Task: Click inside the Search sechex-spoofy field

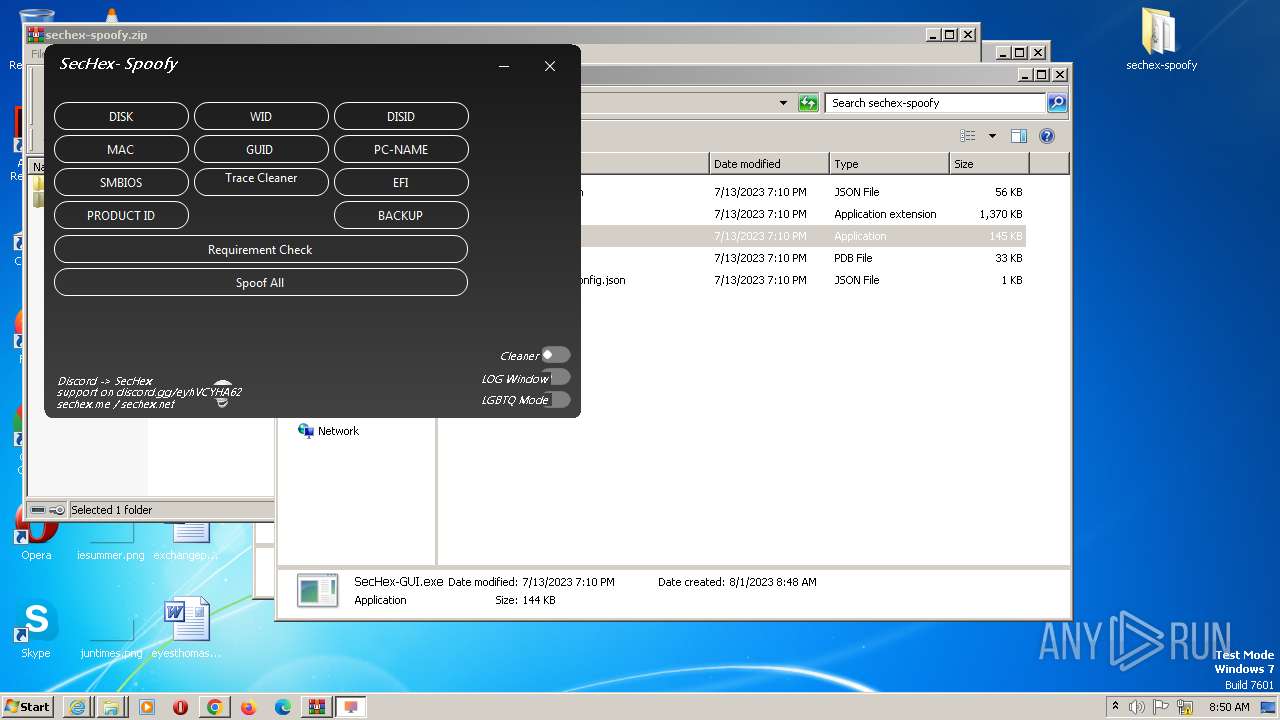Action: [936, 103]
